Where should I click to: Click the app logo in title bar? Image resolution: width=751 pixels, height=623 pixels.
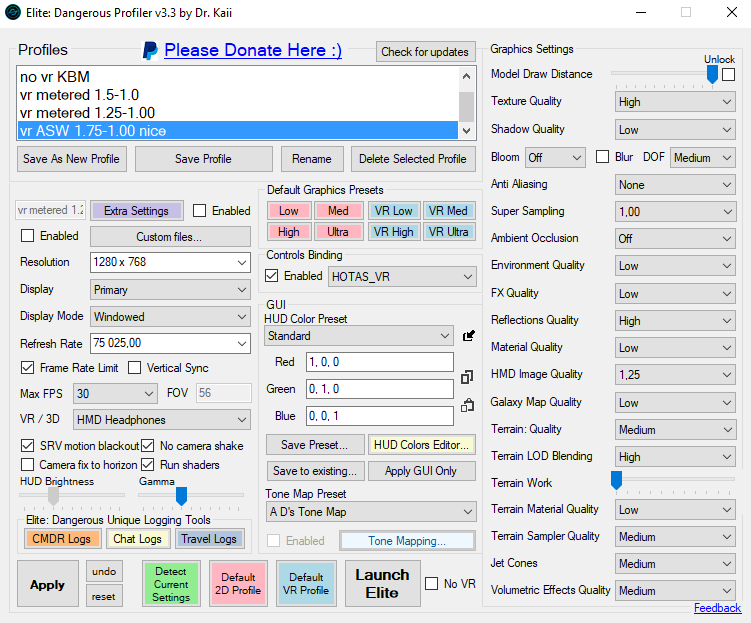point(13,12)
